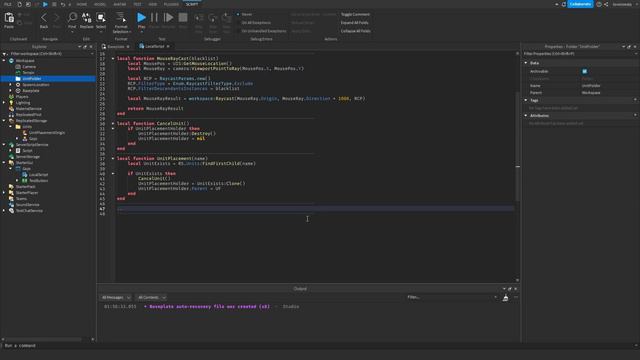Image resolution: width=640 pixels, height=360 pixels.
Task: Click the Replace tool icon
Action: coord(86,19)
